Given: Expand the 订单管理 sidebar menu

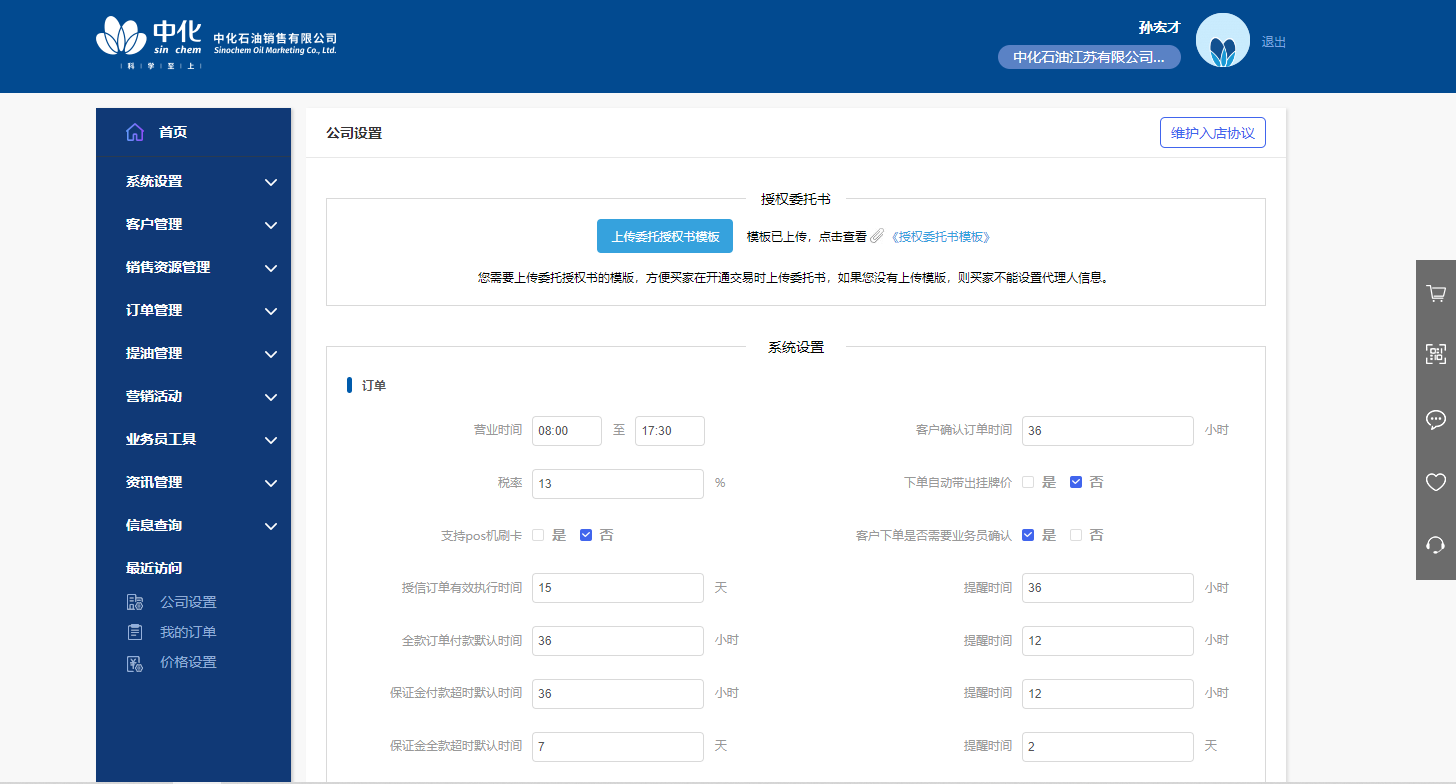Looking at the screenshot, I should 200,311.
